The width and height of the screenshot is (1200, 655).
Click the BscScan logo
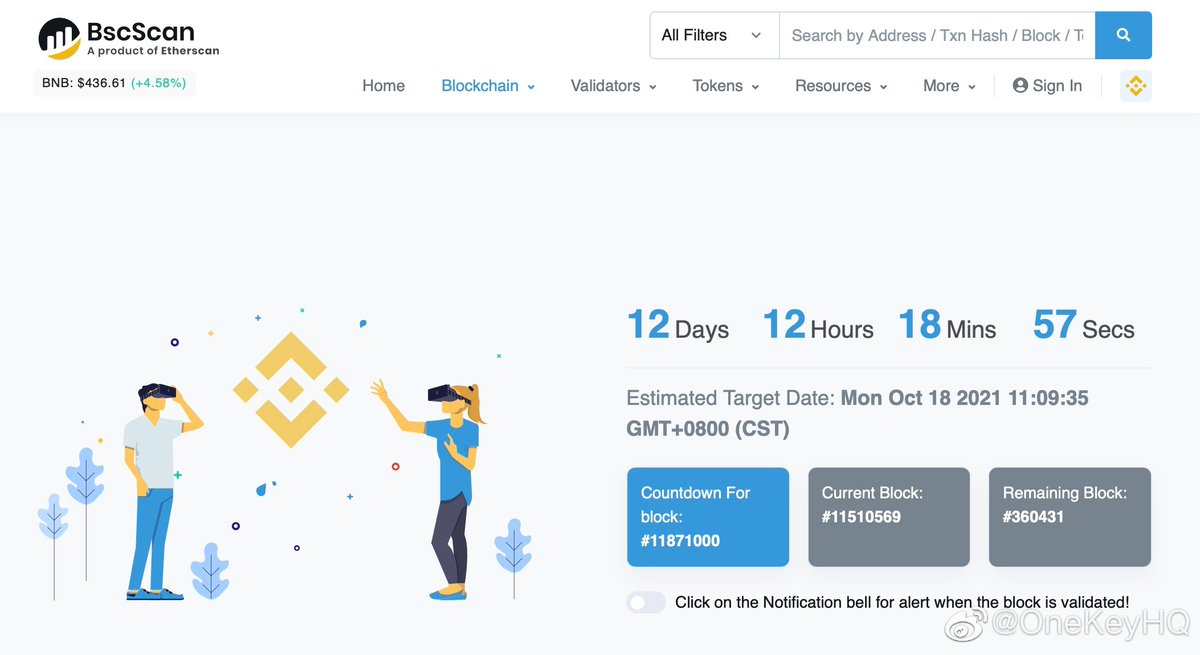point(129,37)
